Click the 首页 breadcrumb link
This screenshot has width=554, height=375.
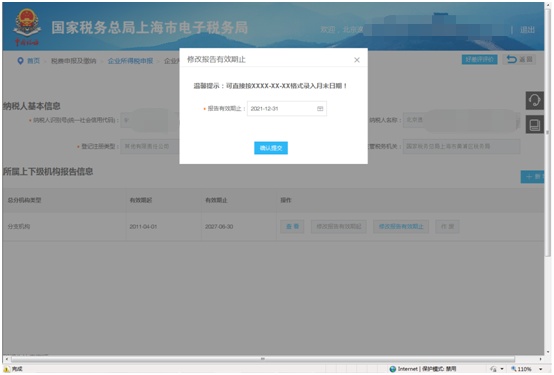click(x=34, y=61)
